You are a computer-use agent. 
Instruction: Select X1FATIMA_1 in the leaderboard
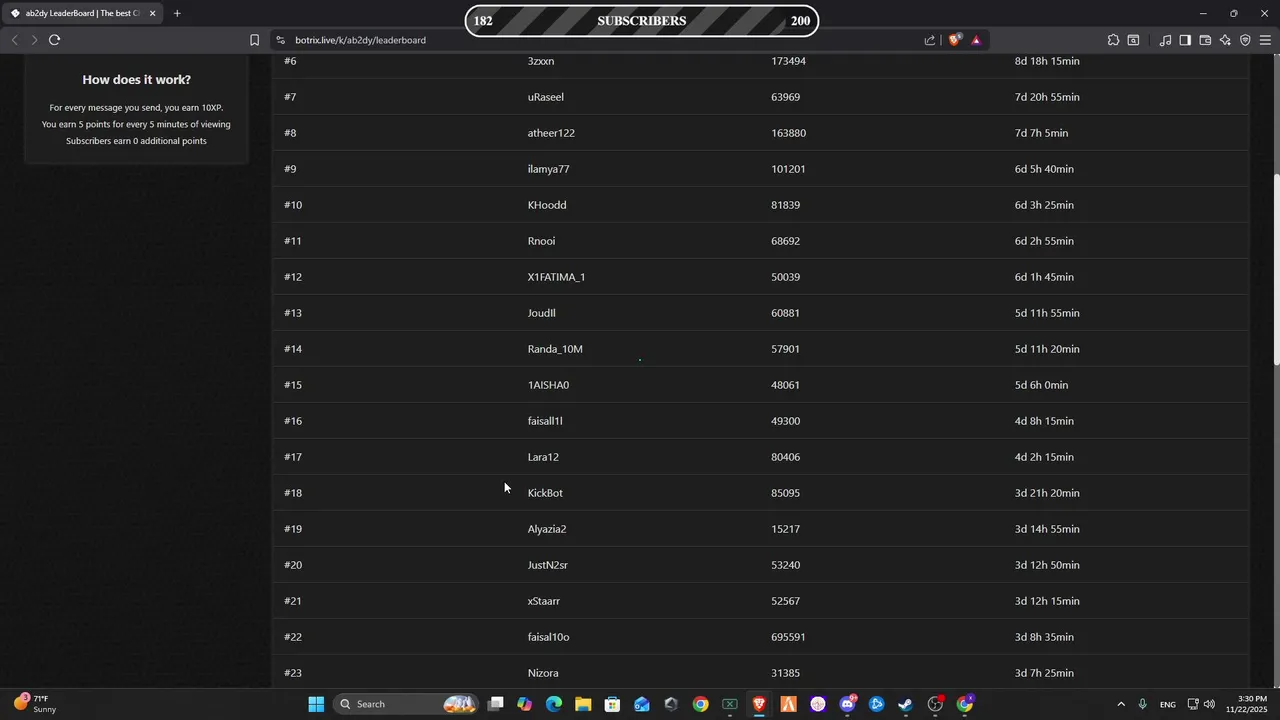coord(557,277)
